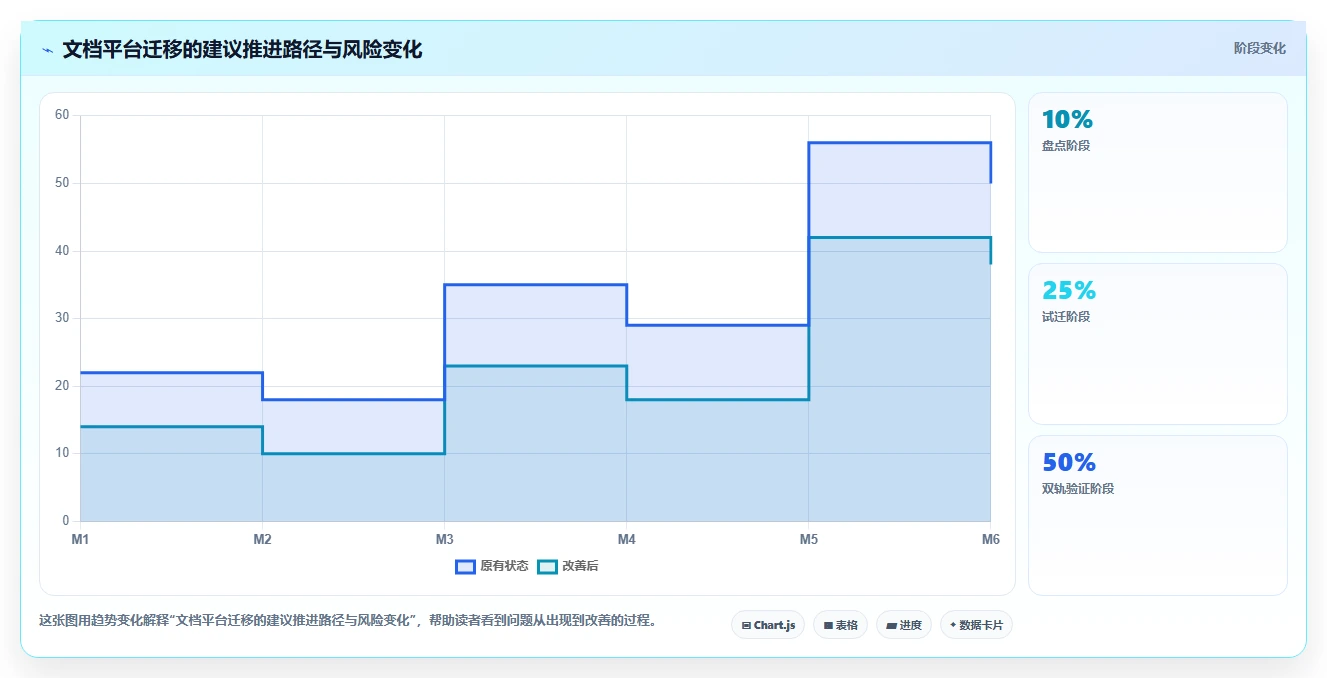The image size is (1327, 678).
Task: Click the 进度 tag chip
Action: click(904, 625)
